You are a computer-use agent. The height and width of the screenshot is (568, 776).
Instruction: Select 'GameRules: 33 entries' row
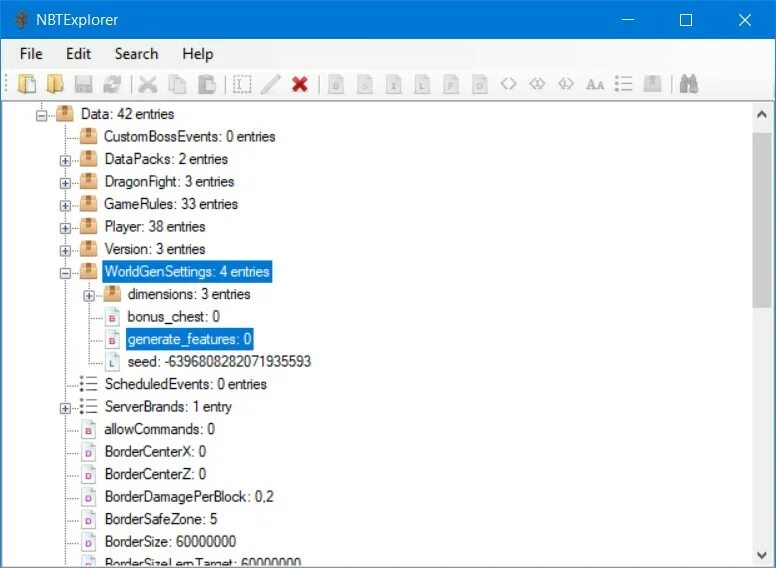[x=171, y=204]
